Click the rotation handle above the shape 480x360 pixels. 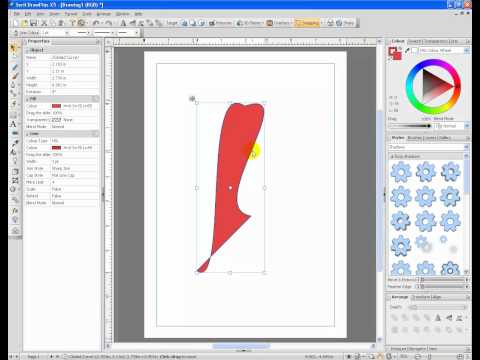point(192,98)
